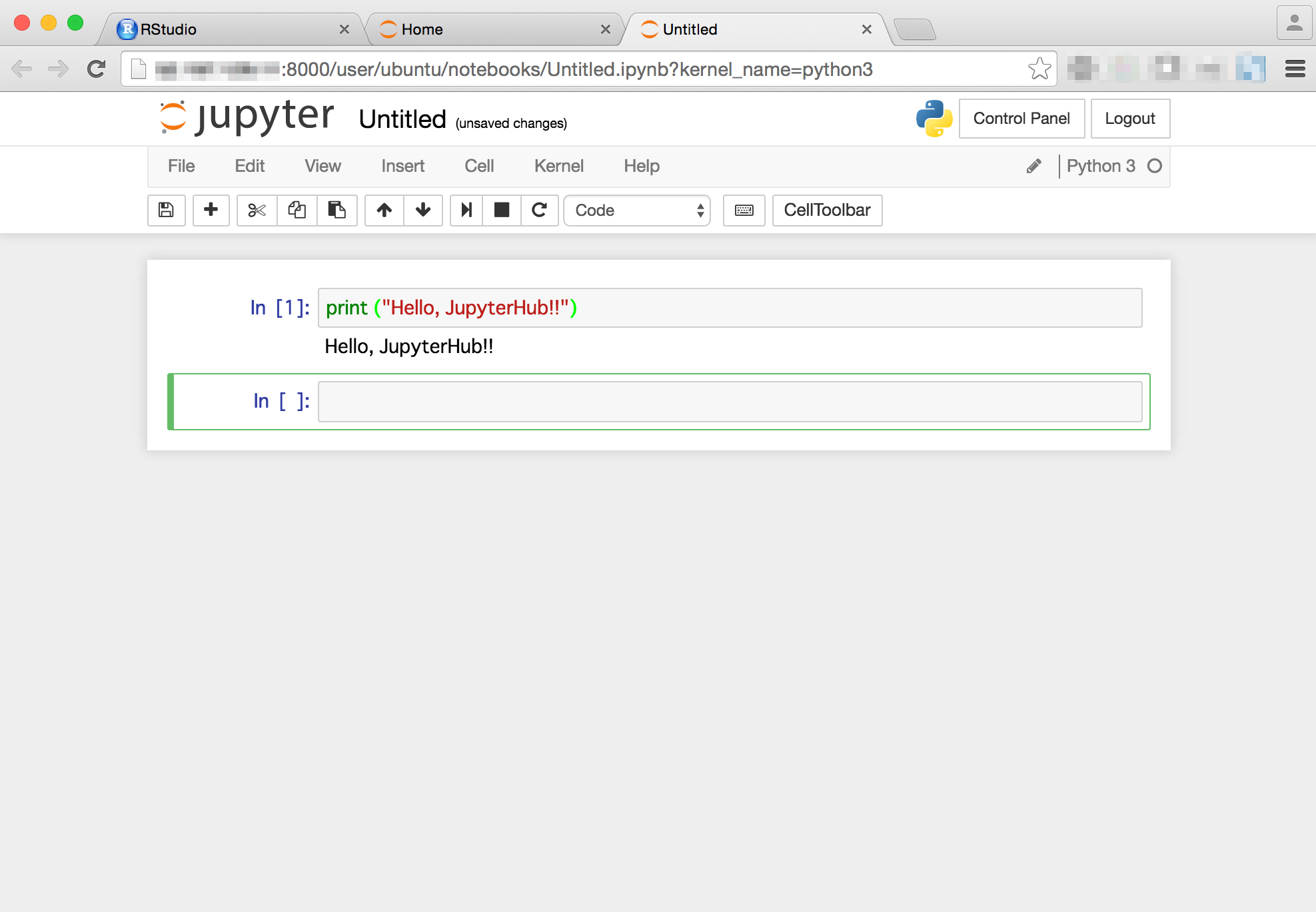Move the selected cell down
The height and width of the screenshot is (912, 1316).
click(x=422, y=211)
